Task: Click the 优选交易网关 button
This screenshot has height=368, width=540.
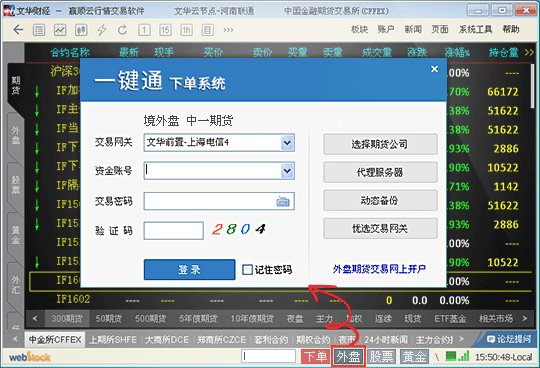Action: pyautogui.click(x=380, y=228)
